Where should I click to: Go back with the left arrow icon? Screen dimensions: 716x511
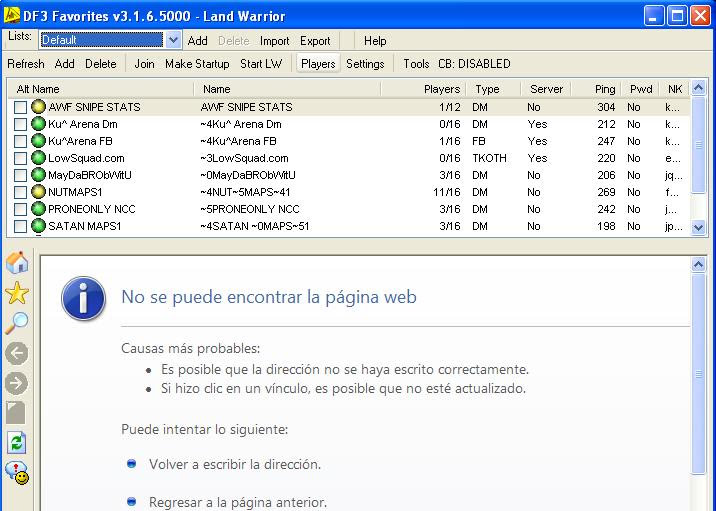click(x=17, y=353)
